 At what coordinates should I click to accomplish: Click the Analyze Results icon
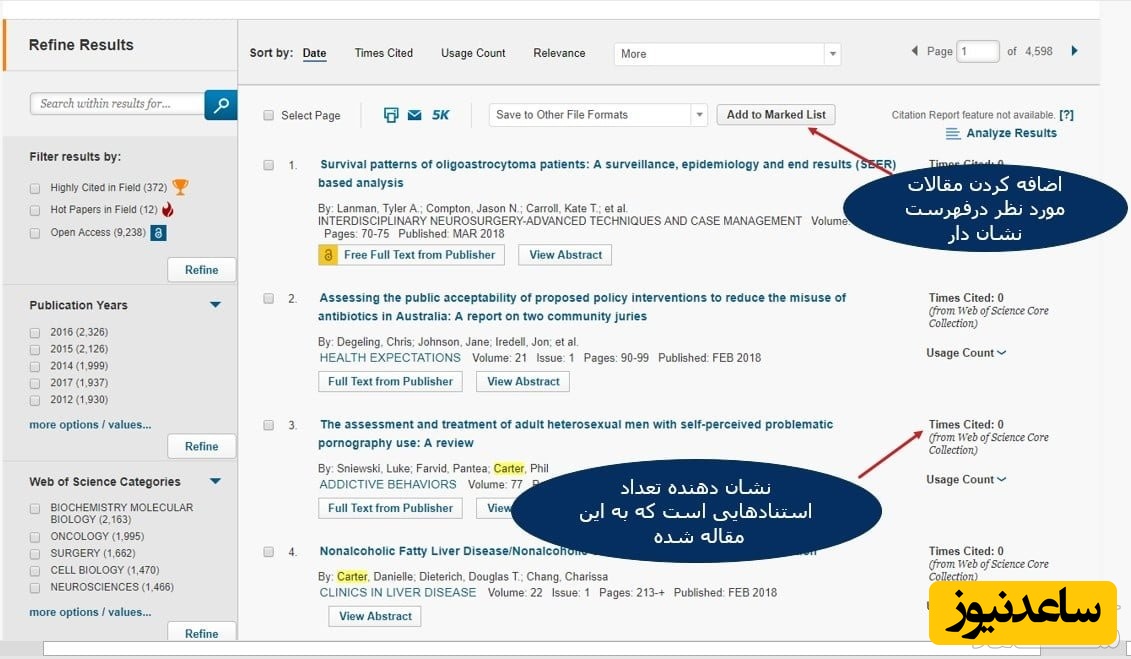click(x=953, y=133)
